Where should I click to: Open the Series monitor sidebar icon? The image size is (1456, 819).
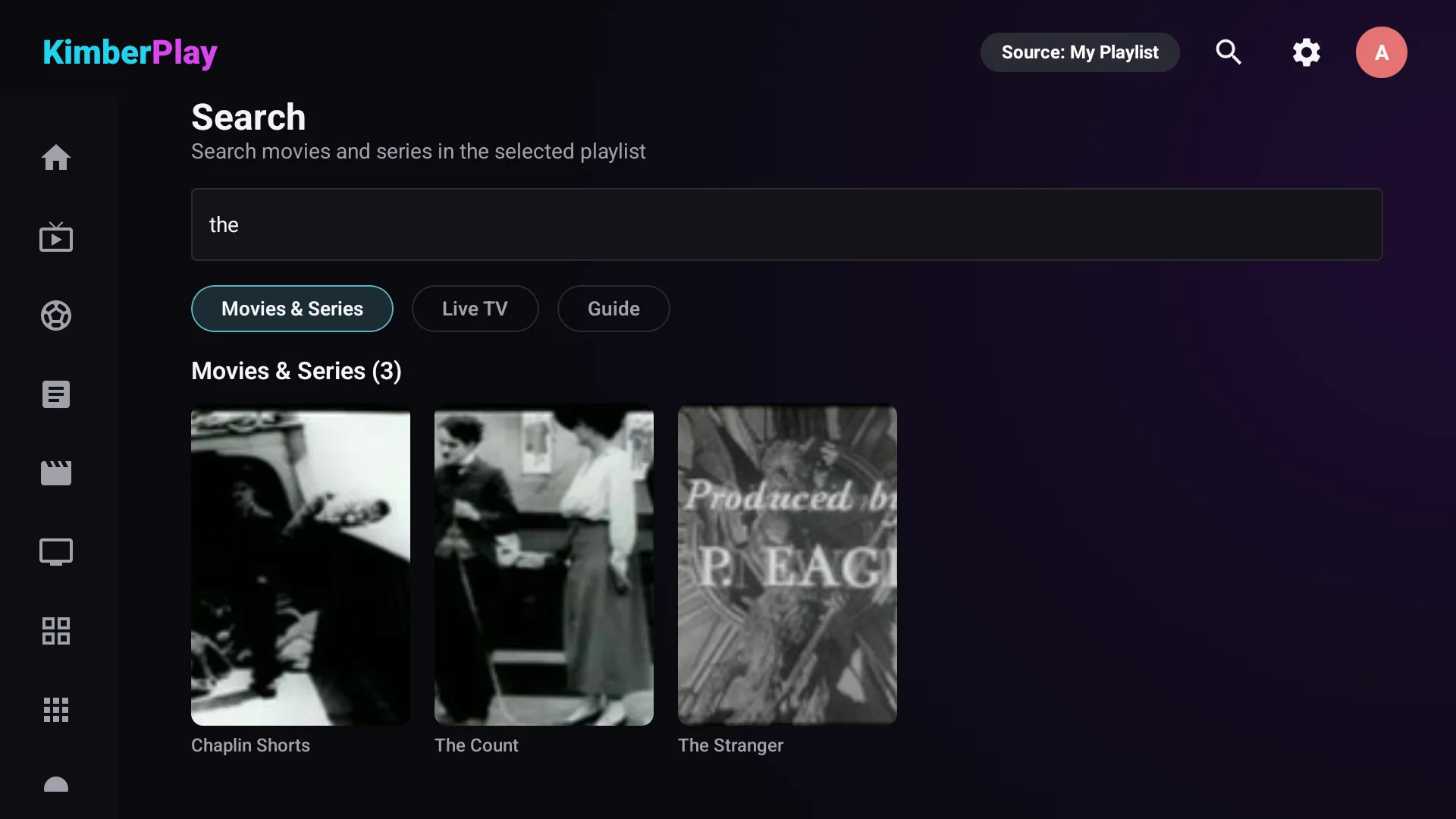56,552
